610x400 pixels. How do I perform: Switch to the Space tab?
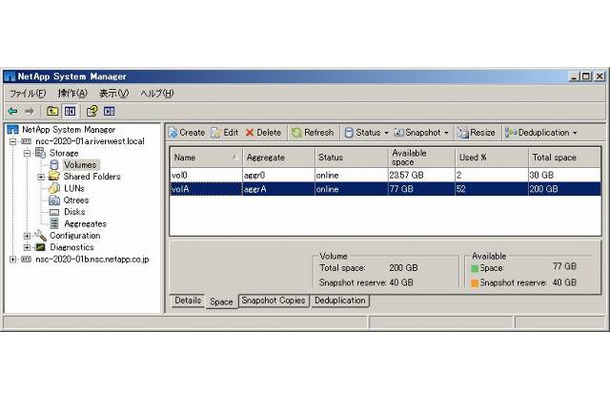221,302
